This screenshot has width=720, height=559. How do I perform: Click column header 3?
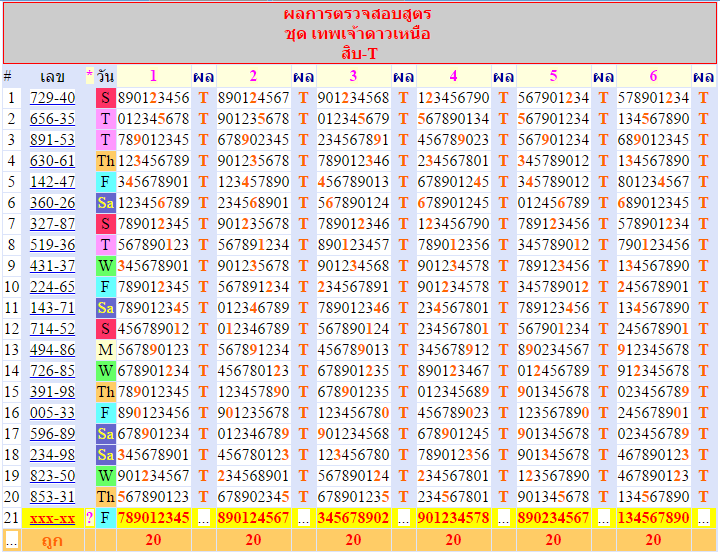point(354,76)
